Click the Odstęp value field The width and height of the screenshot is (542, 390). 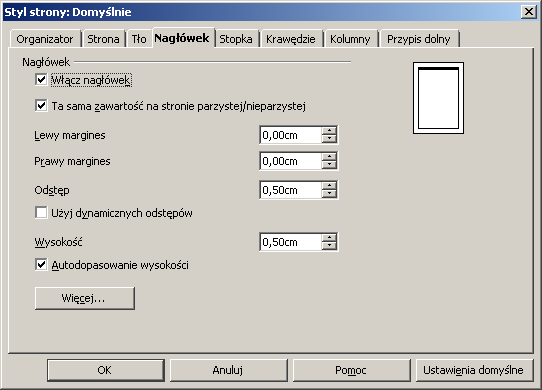pos(291,190)
